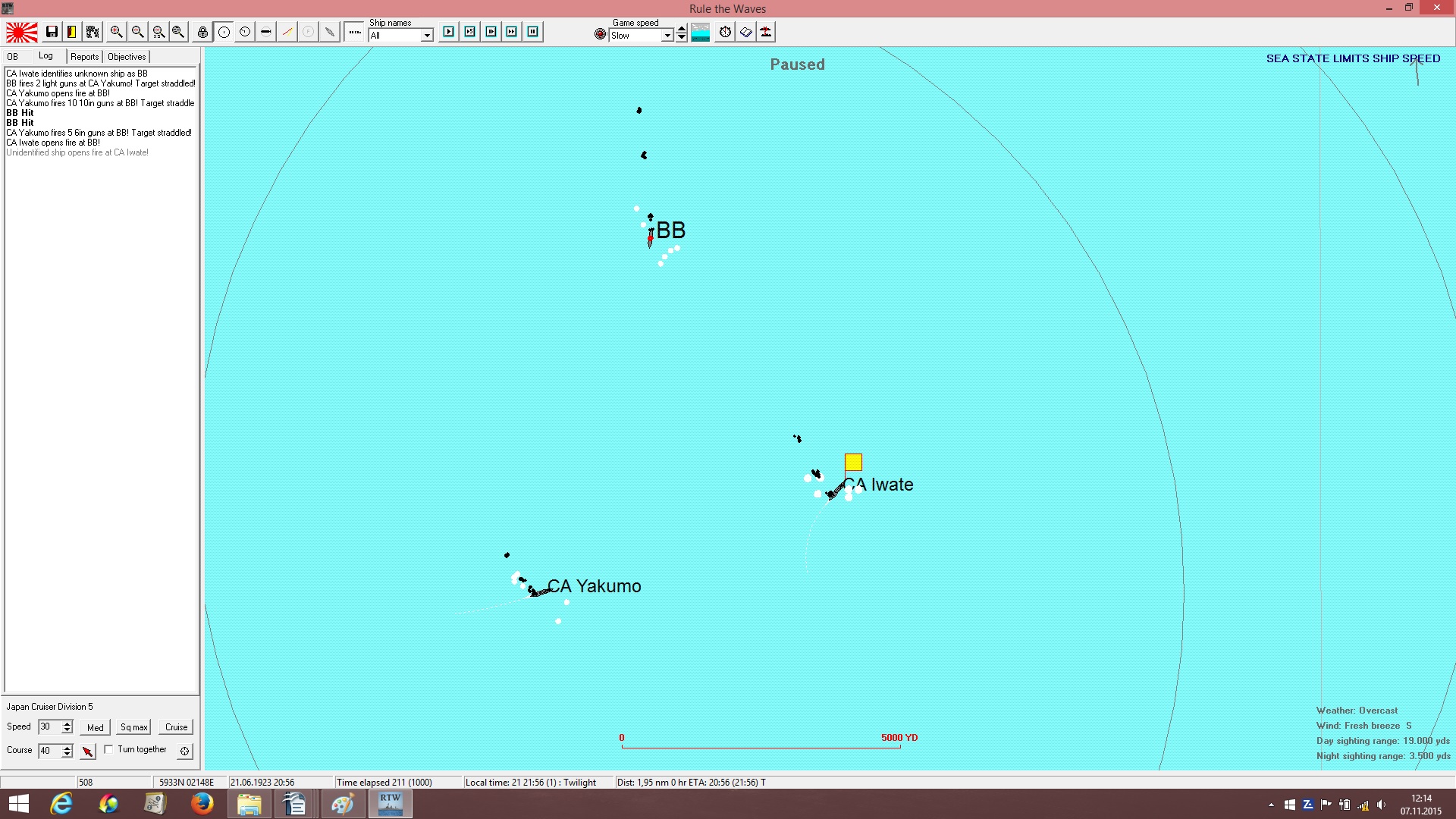
Task: Click the fast-forward double arrow button
Action: click(512, 32)
